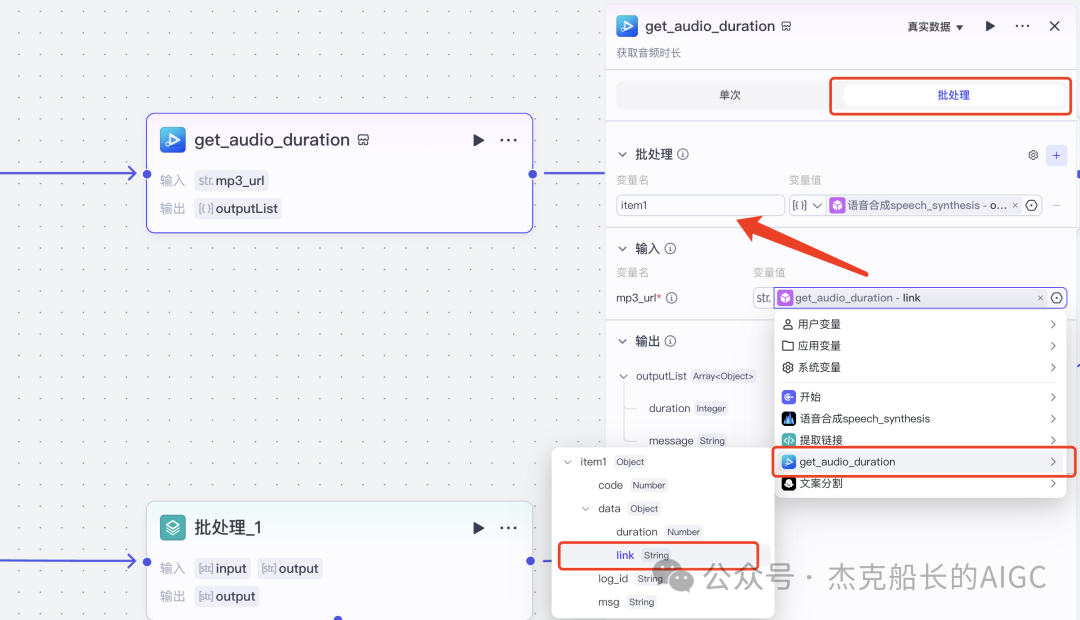Open 文案分割 variables submenu
Screen dimensions: 1080x620
[920, 484]
